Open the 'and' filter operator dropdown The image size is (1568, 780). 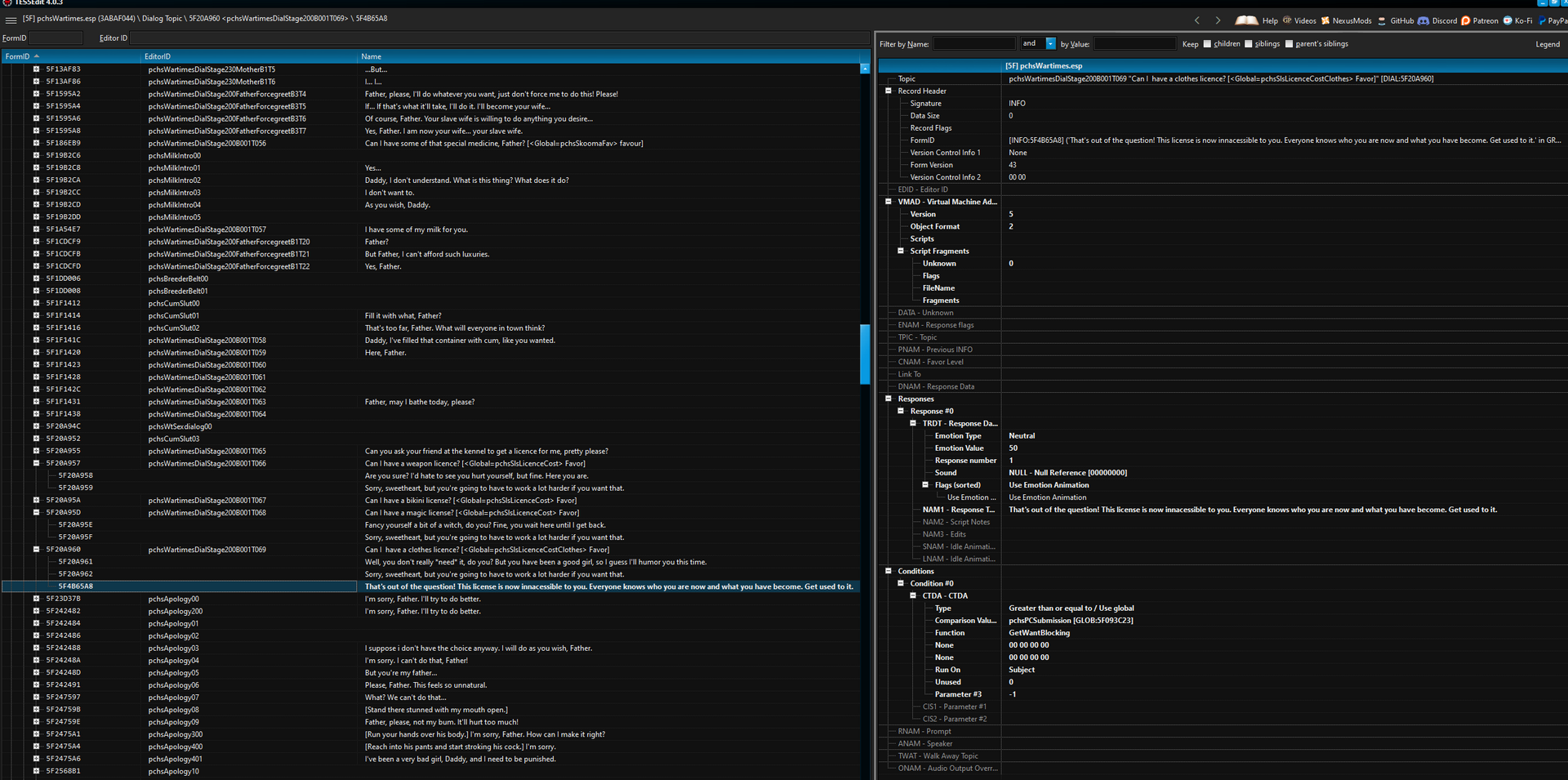[x=1050, y=43]
